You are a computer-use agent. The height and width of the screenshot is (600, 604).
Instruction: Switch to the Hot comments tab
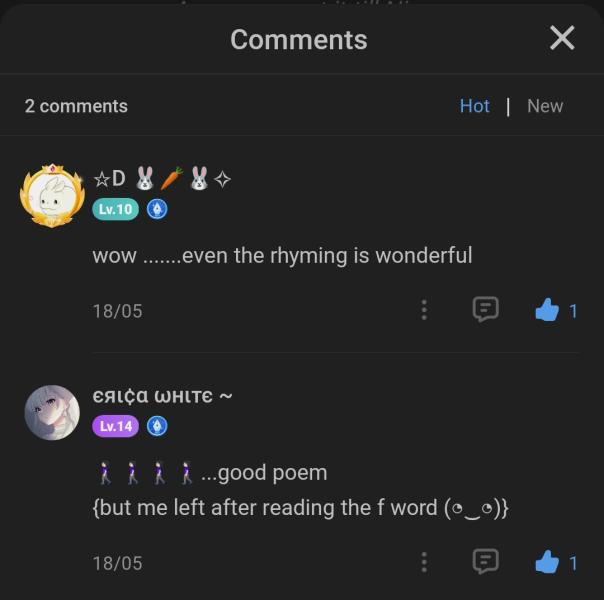[x=474, y=106]
